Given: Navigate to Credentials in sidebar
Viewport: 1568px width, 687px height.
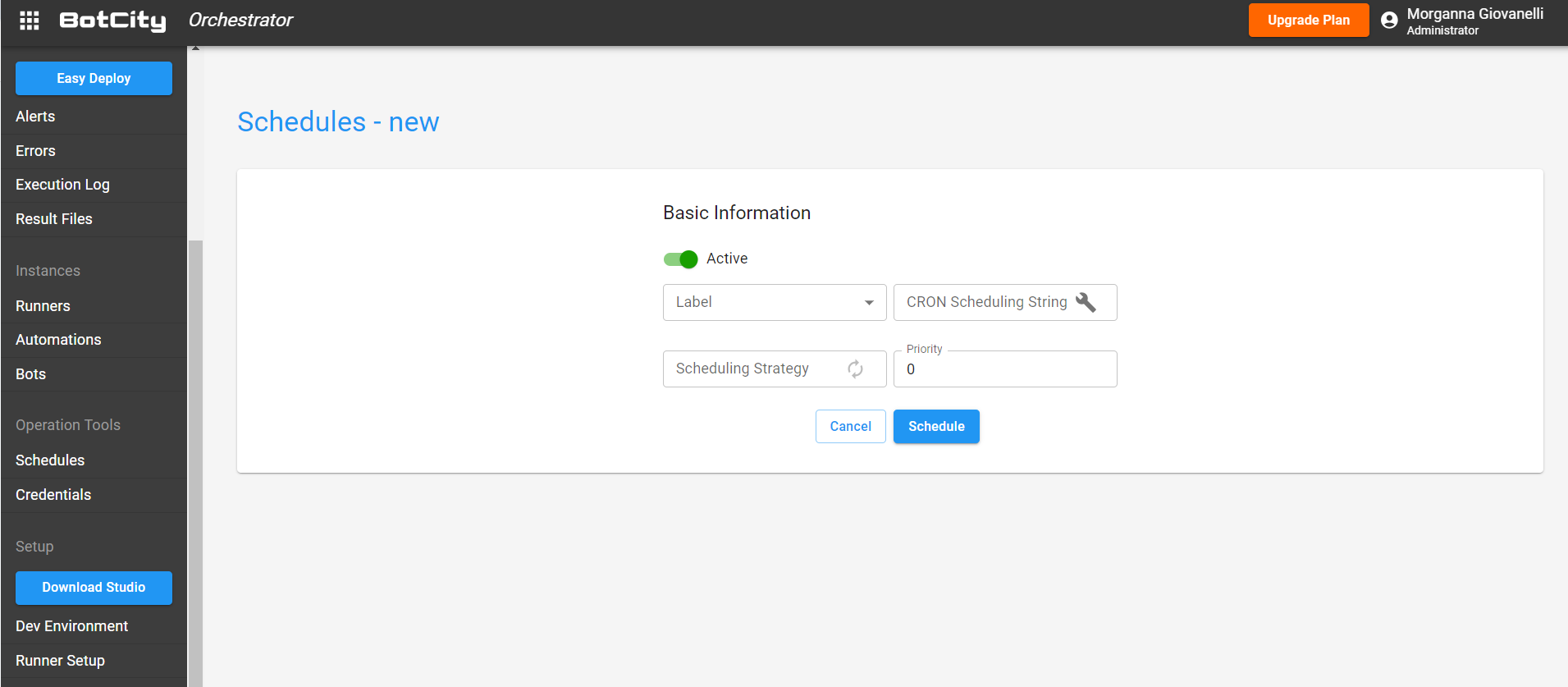Looking at the screenshot, I should 53,495.
